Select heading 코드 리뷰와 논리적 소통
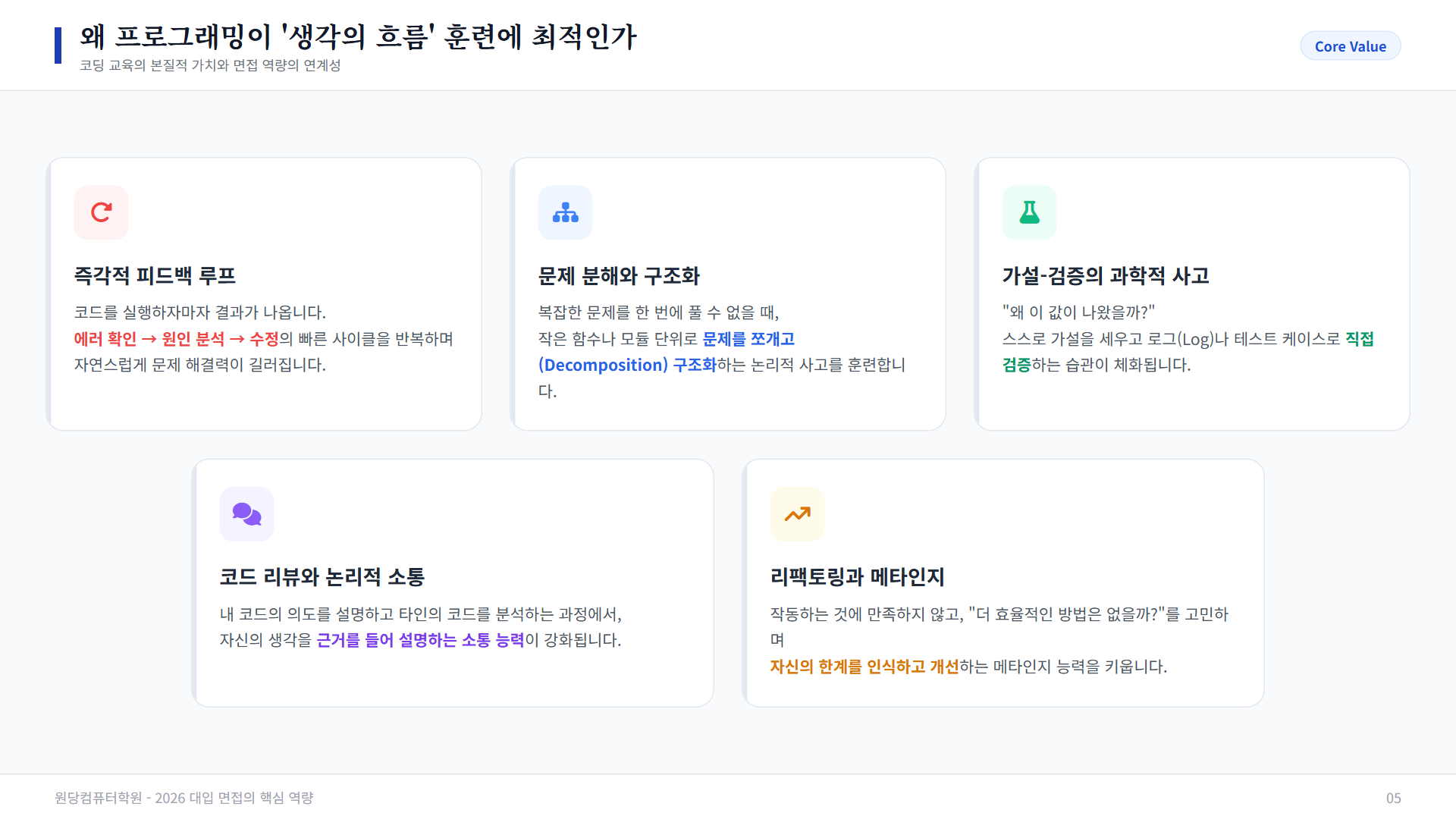Image resolution: width=1456 pixels, height=819 pixels. coord(322,577)
